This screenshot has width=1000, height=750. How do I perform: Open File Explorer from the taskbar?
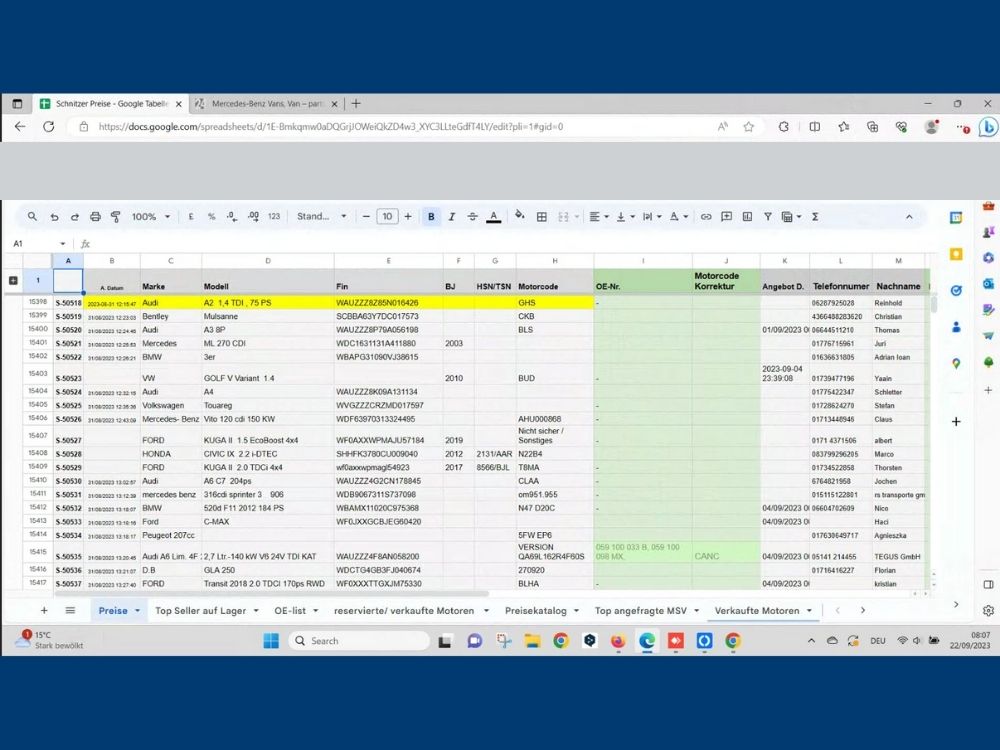[532, 640]
